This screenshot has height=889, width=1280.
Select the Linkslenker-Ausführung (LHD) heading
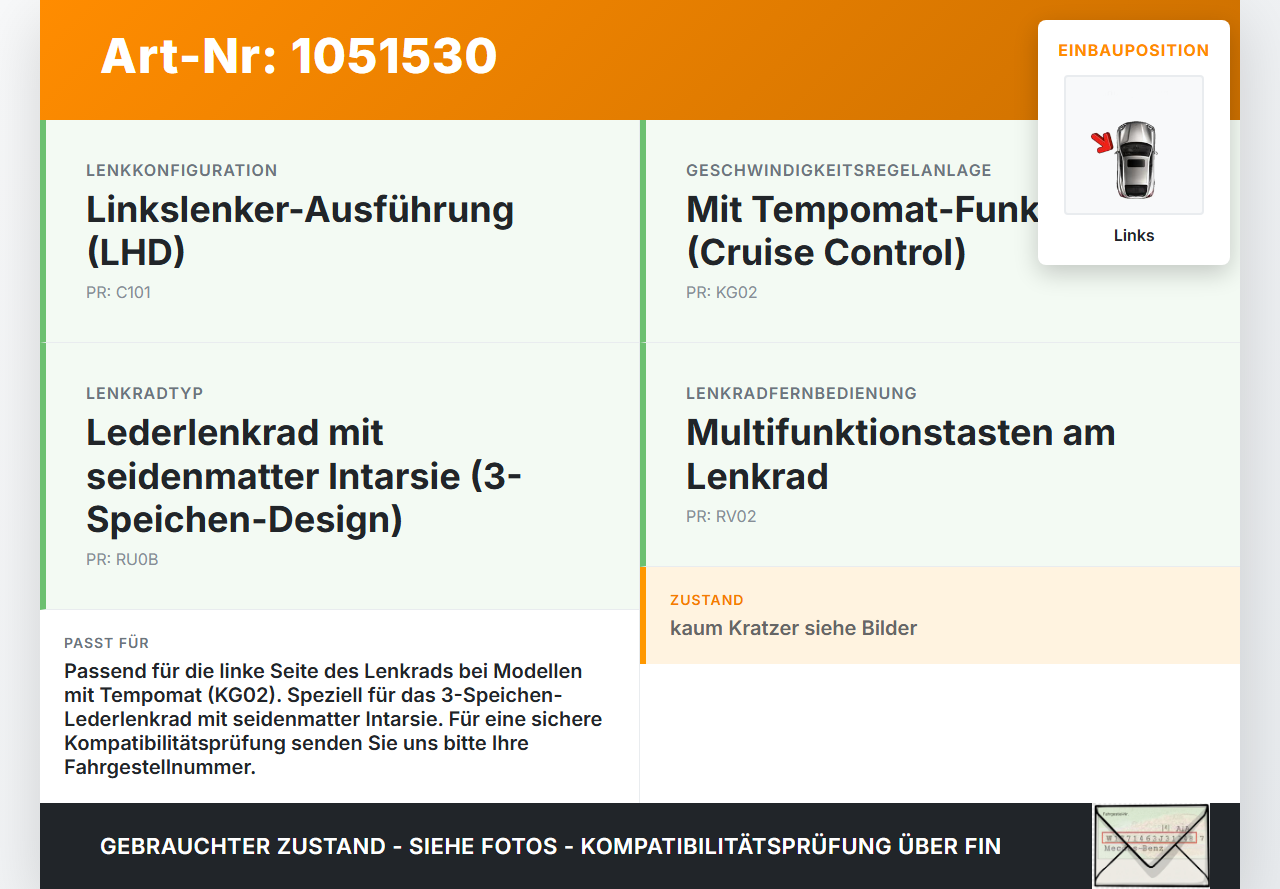point(300,231)
